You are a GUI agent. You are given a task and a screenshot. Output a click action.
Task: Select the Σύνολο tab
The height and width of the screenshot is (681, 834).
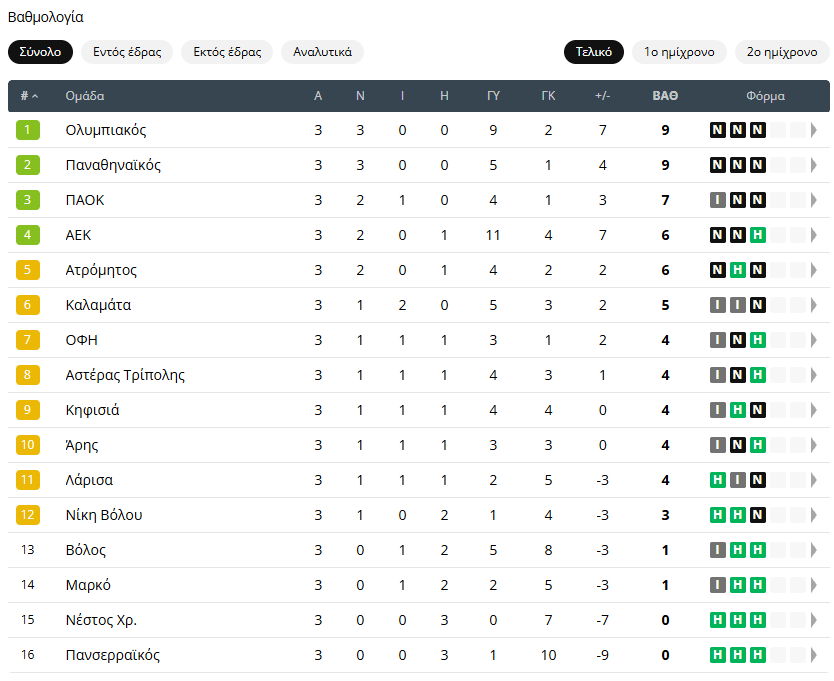(40, 52)
